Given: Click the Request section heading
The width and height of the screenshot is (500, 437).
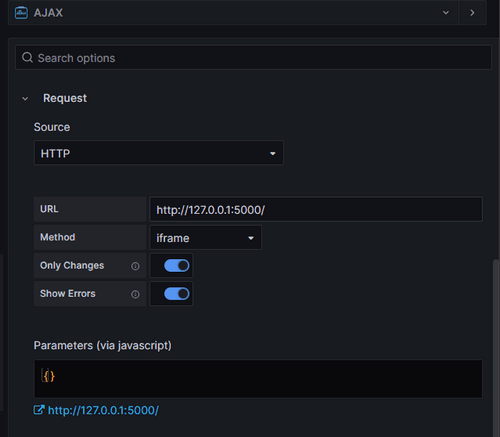Looking at the screenshot, I should (65, 98).
